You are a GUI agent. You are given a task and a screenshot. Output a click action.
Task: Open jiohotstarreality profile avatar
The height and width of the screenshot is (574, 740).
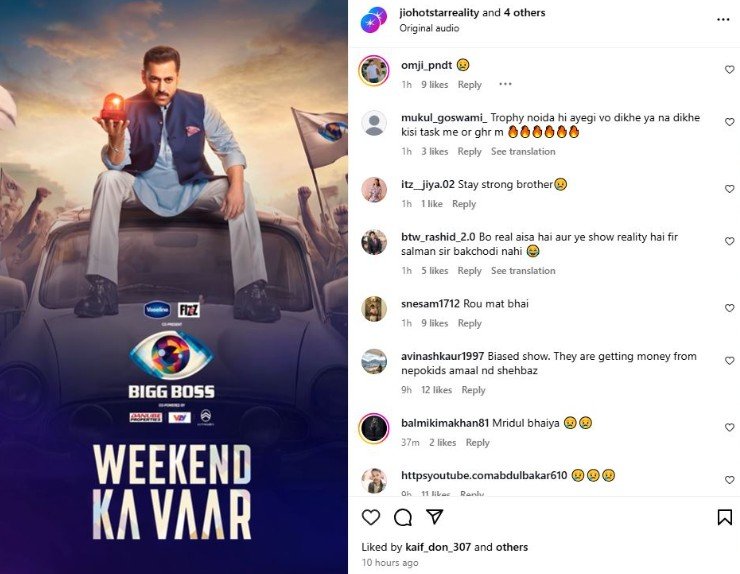[374, 20]
